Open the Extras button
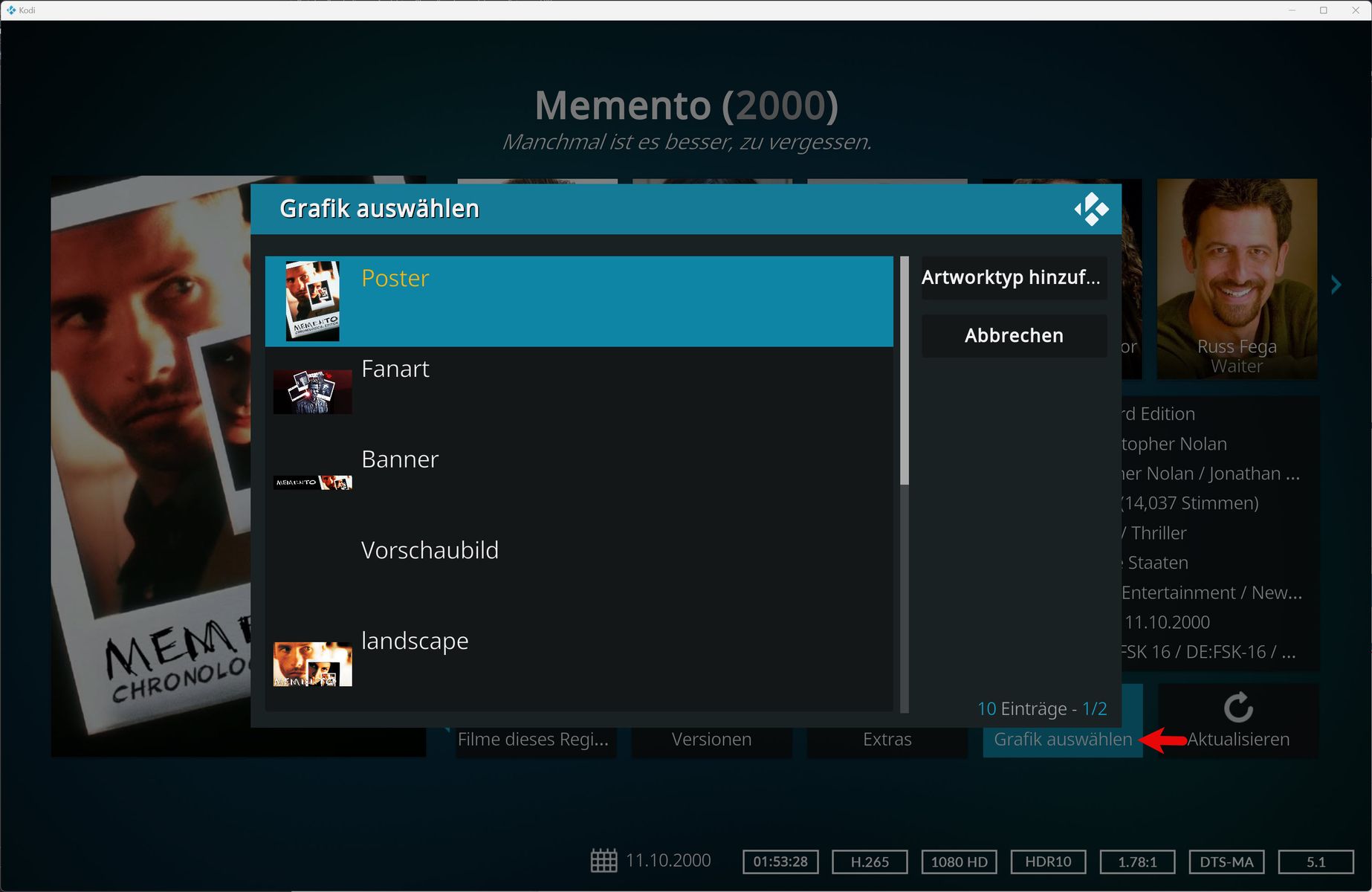This screenshot has width=1372, height=892. coord(887,739)
